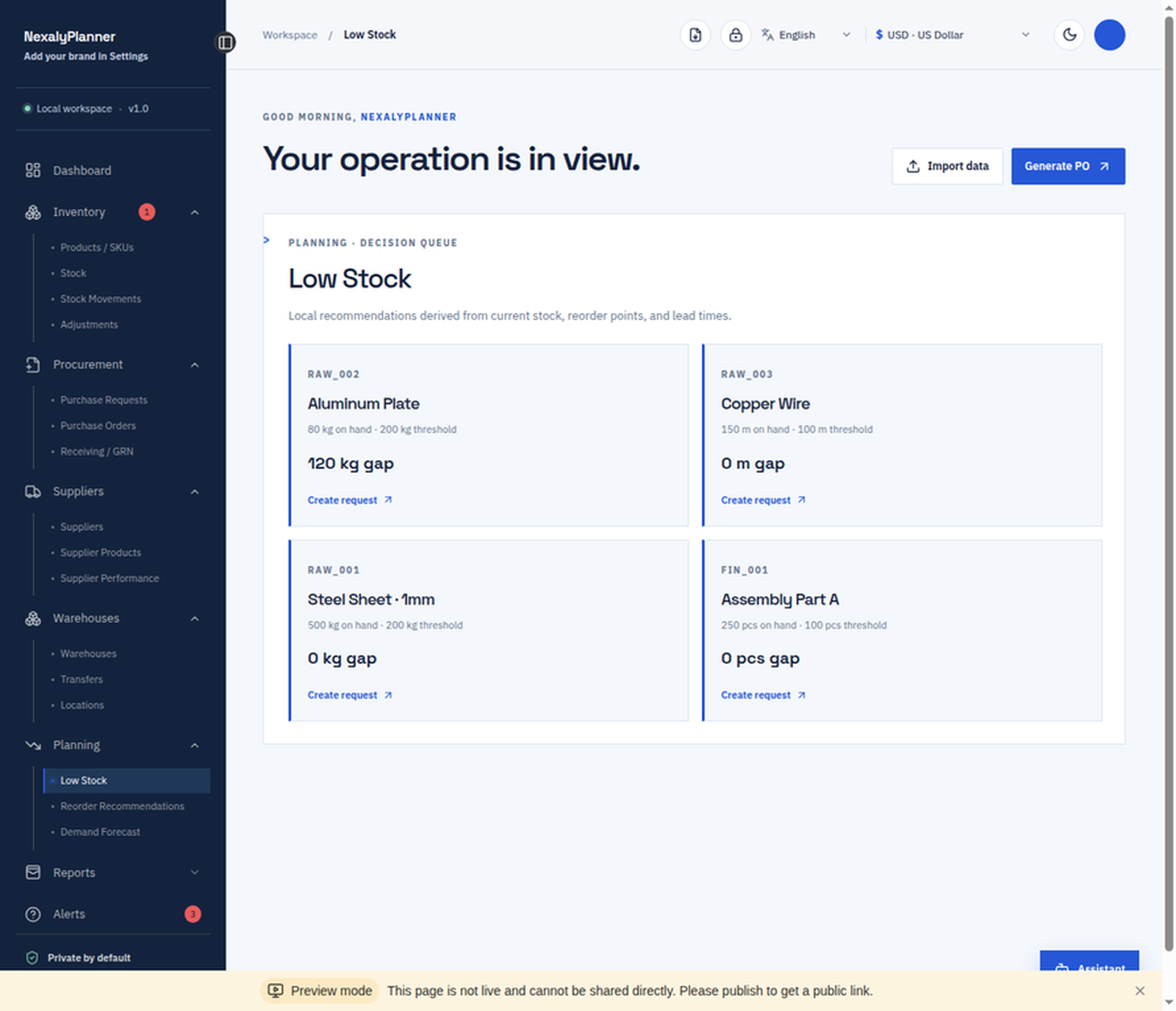
Task: Click the Import data button
Action: [947, 166]
